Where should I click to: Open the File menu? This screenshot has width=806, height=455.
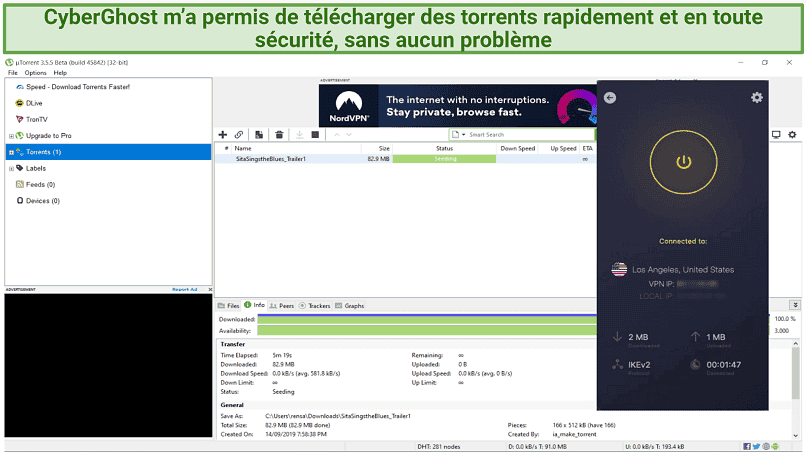(12, 73)
